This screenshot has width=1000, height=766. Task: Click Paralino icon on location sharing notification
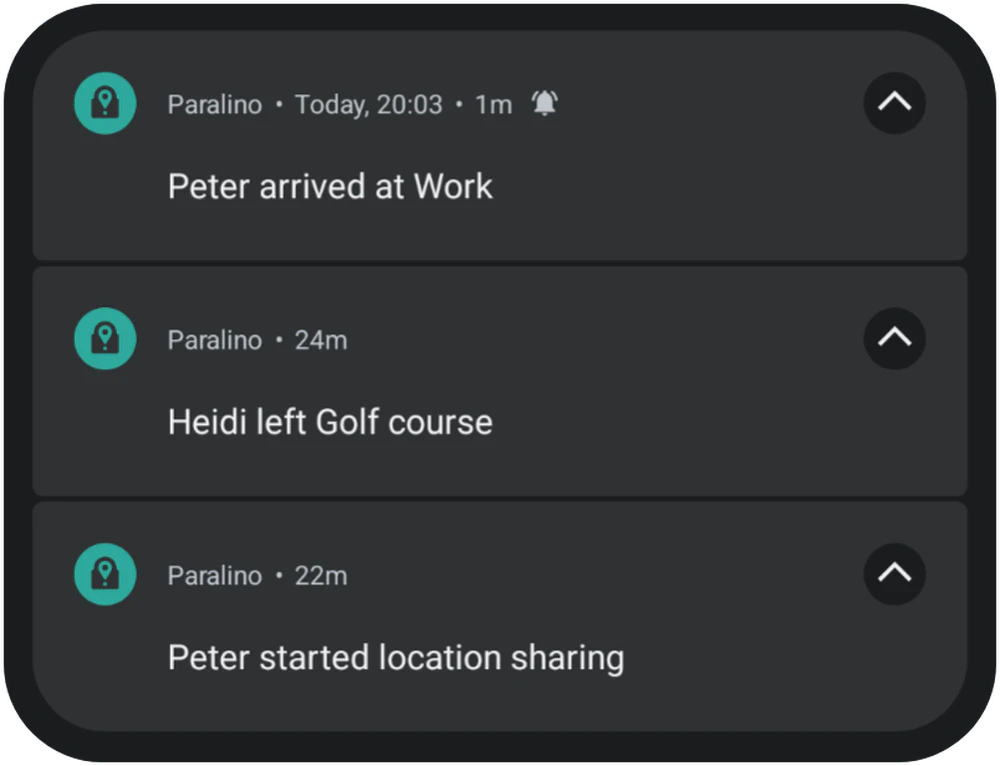click(105, 574)
